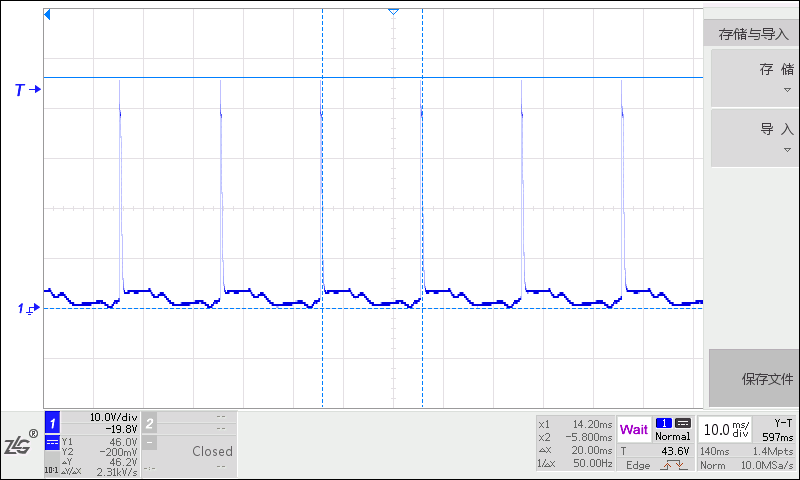Click the delta-Y value 46.2V
Viewport: 800px width, 480px height.
pyautogui.click(x=123, y=462)
